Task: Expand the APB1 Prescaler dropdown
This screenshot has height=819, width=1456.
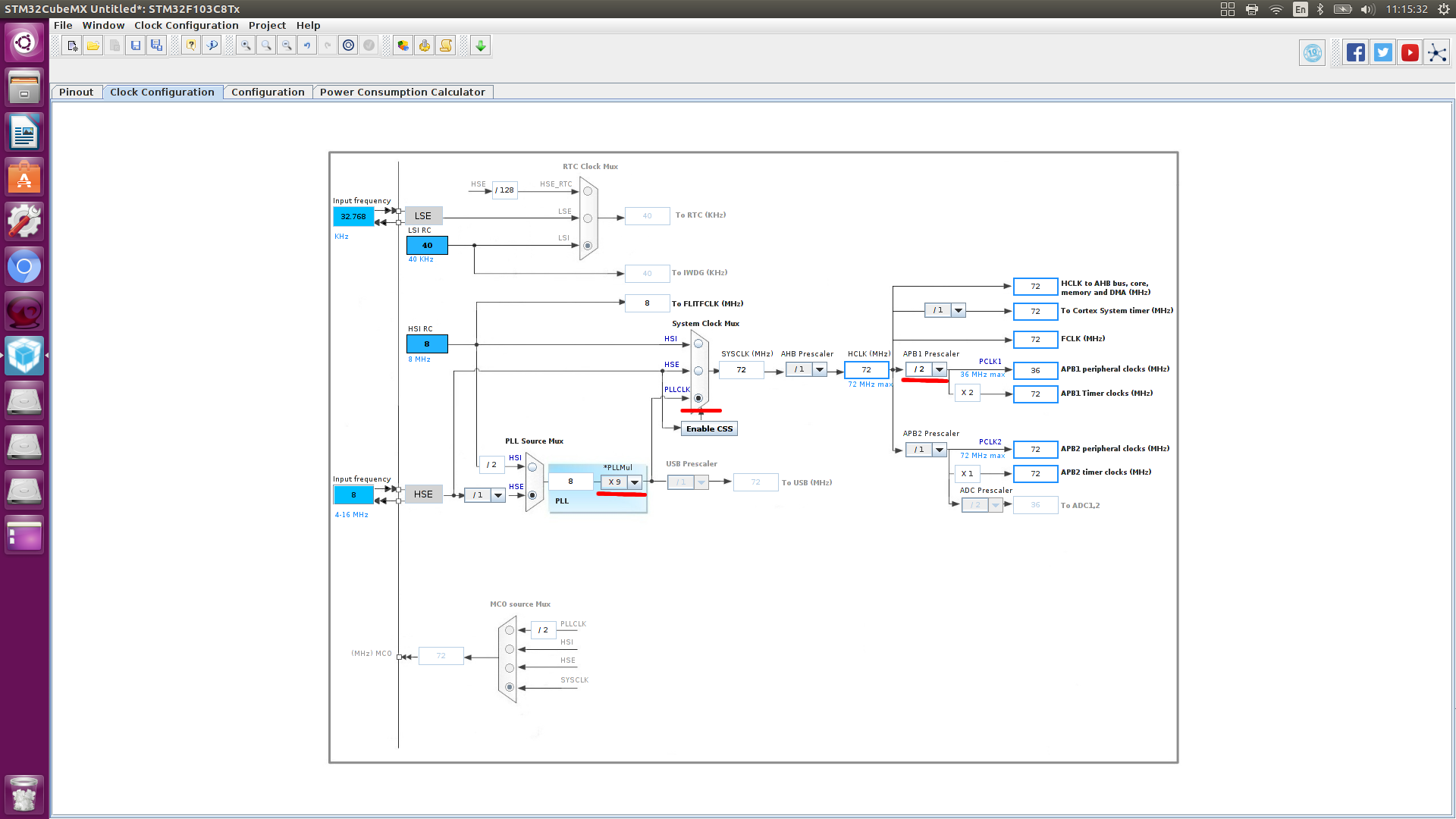Action: pos(940,369)
